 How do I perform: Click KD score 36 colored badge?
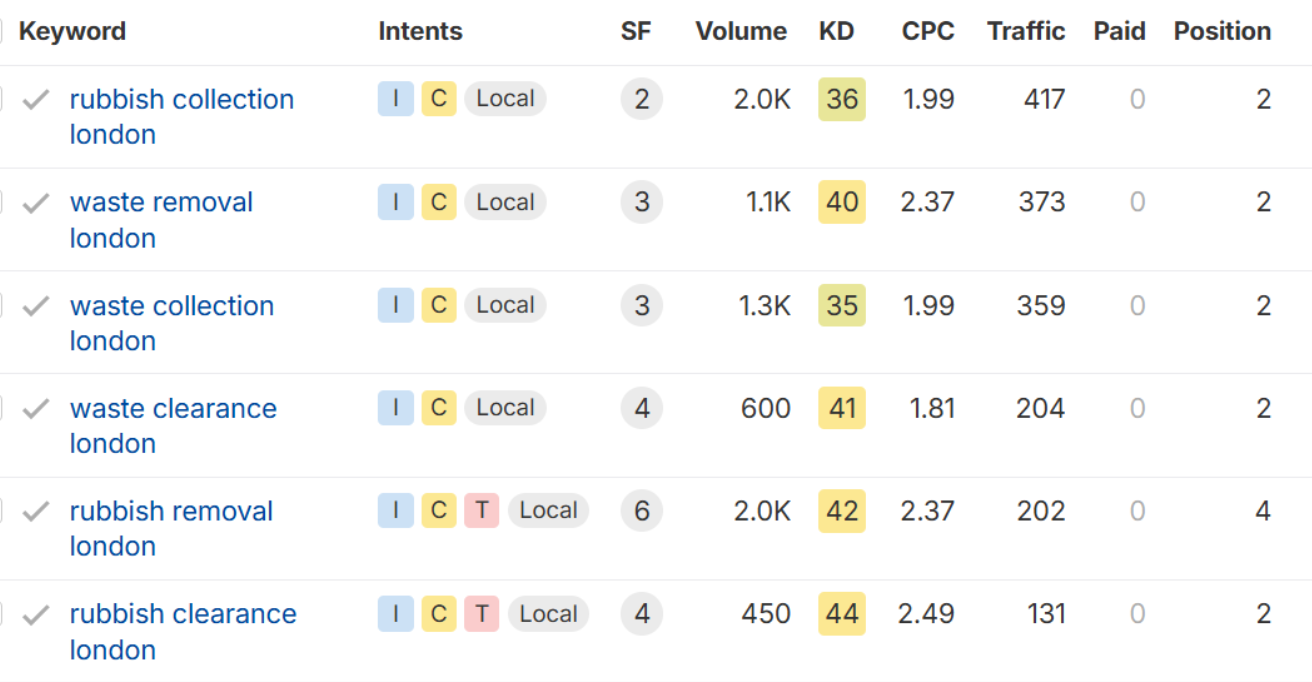842,99
